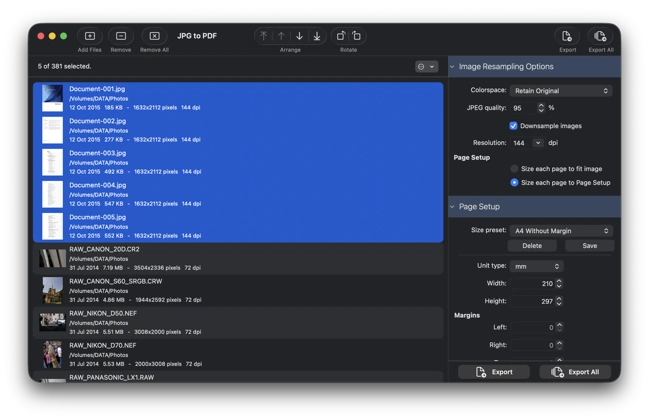Click the green fullscreen window button
Image resolution: width=649 pixels, height=419 pixels.
[x=63, y=36]
